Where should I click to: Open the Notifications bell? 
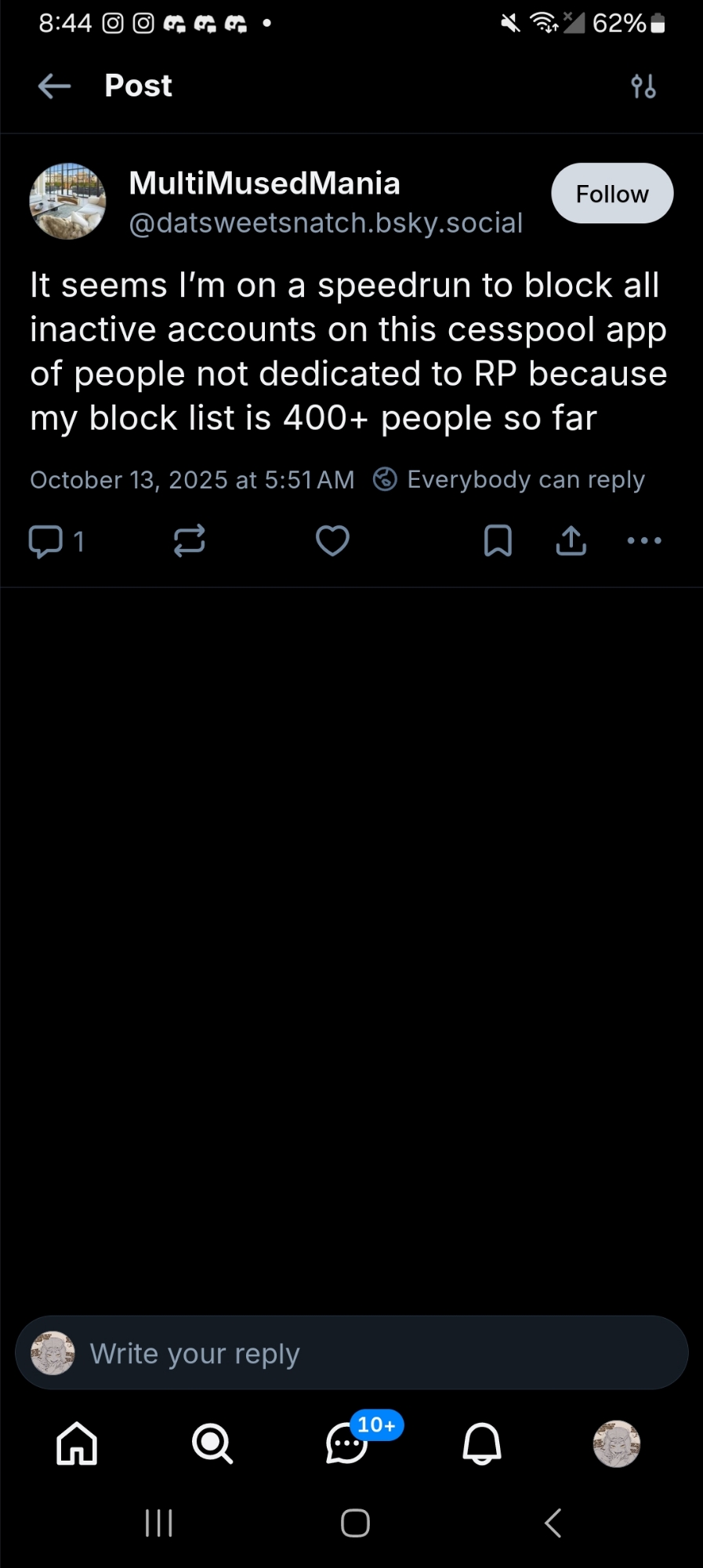(x=482, y=1443)
